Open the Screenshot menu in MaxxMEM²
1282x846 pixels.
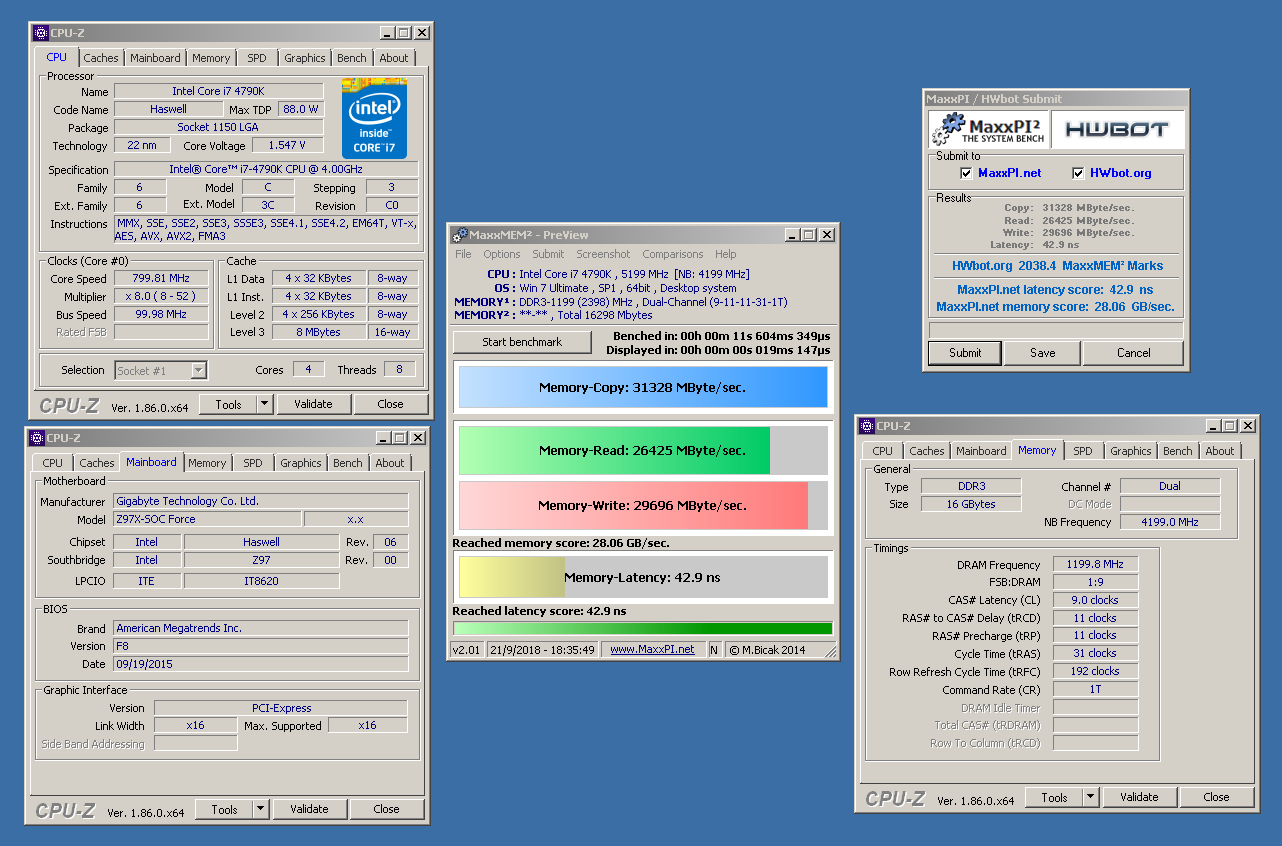603,254
